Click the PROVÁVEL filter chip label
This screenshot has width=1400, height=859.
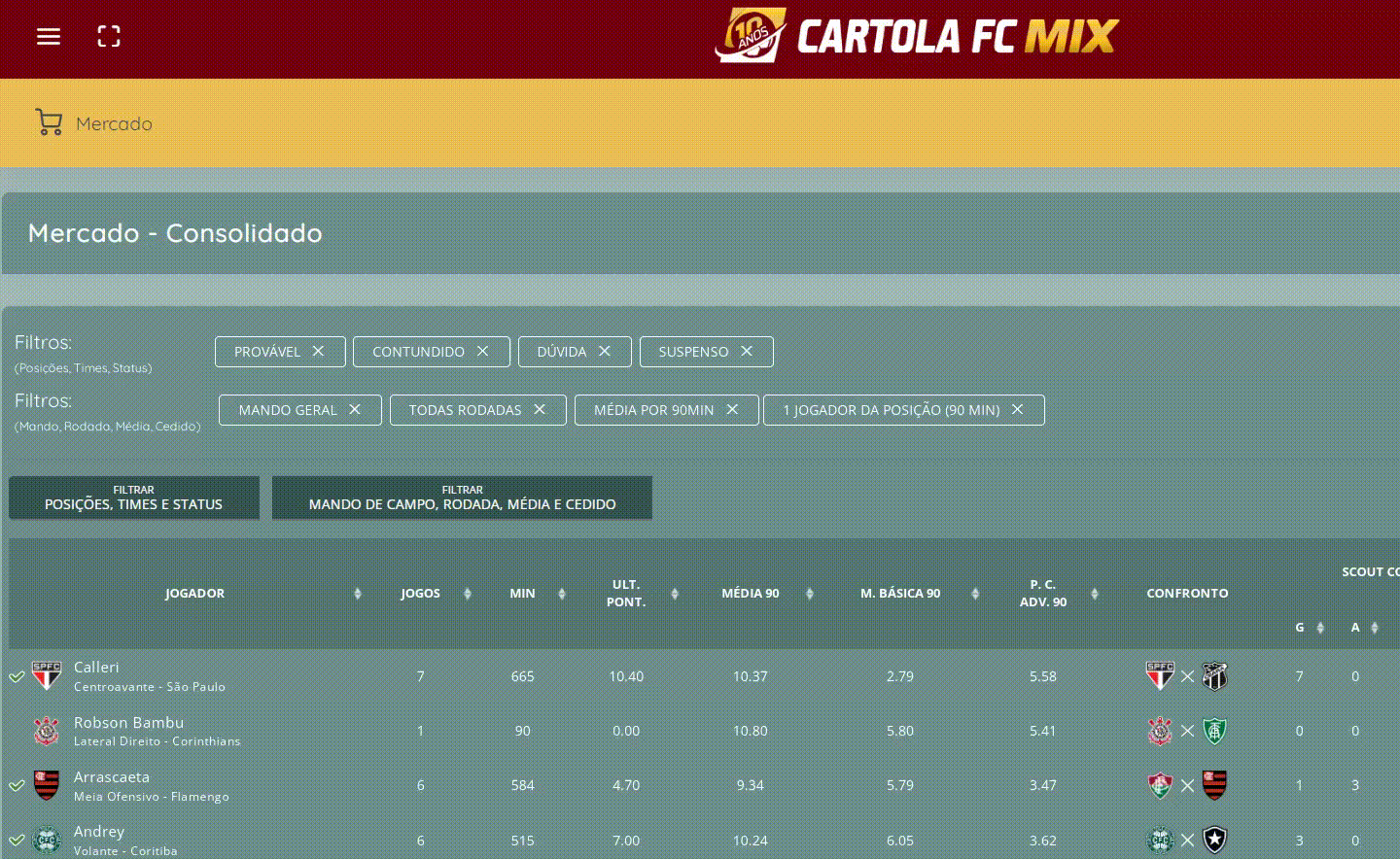(x=267, y=352)
